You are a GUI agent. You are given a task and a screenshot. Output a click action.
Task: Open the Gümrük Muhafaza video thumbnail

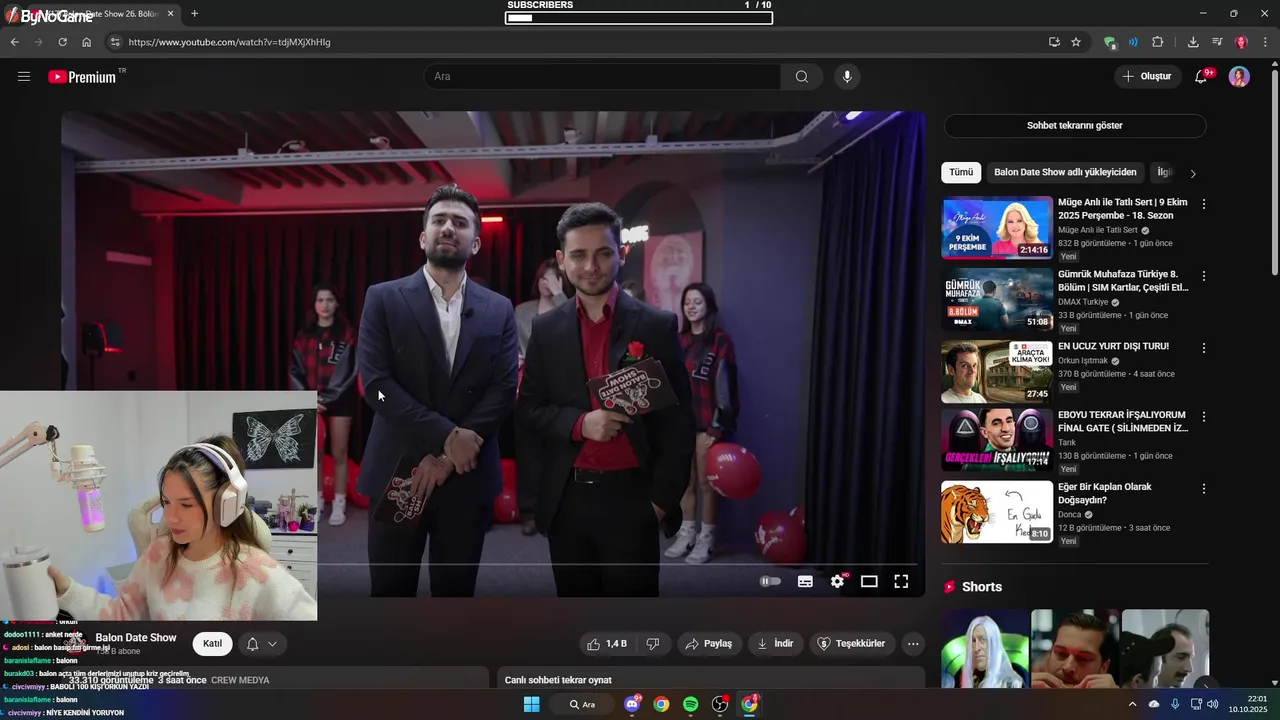click(x=997, y=299)
